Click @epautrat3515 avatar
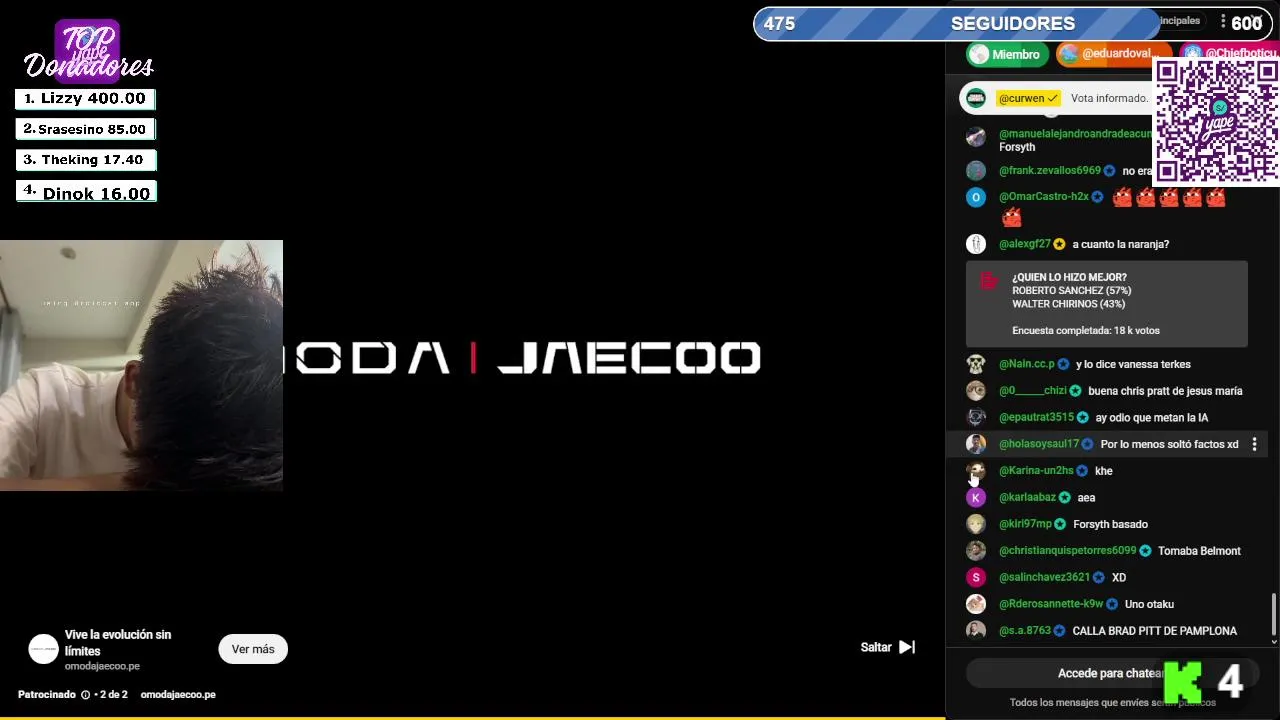Screen dimensions: 1280x720 pyautogui.click(x=976, y=417)
